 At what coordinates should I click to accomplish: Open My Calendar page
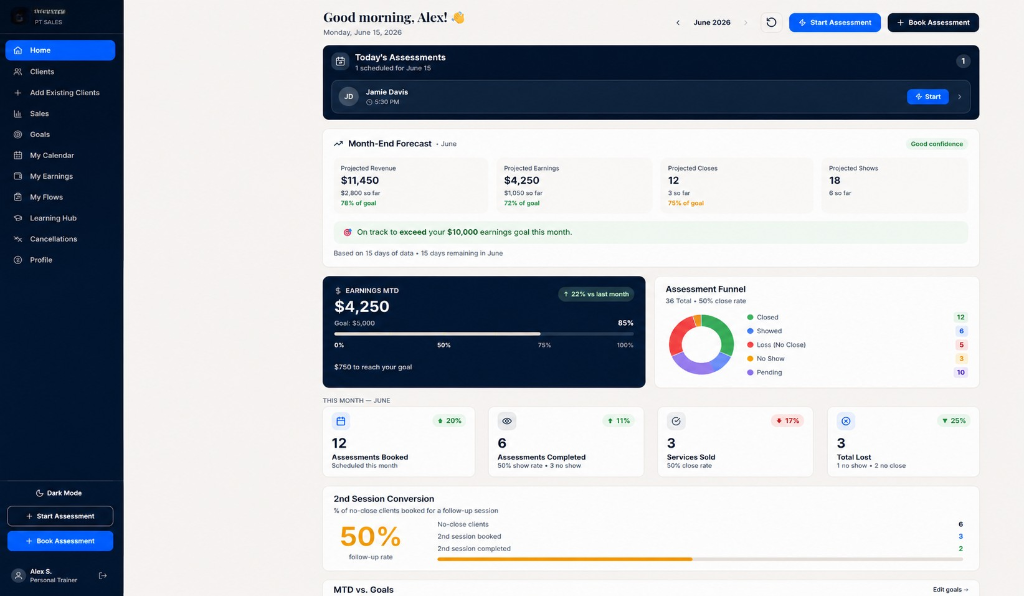click(60, 155)
